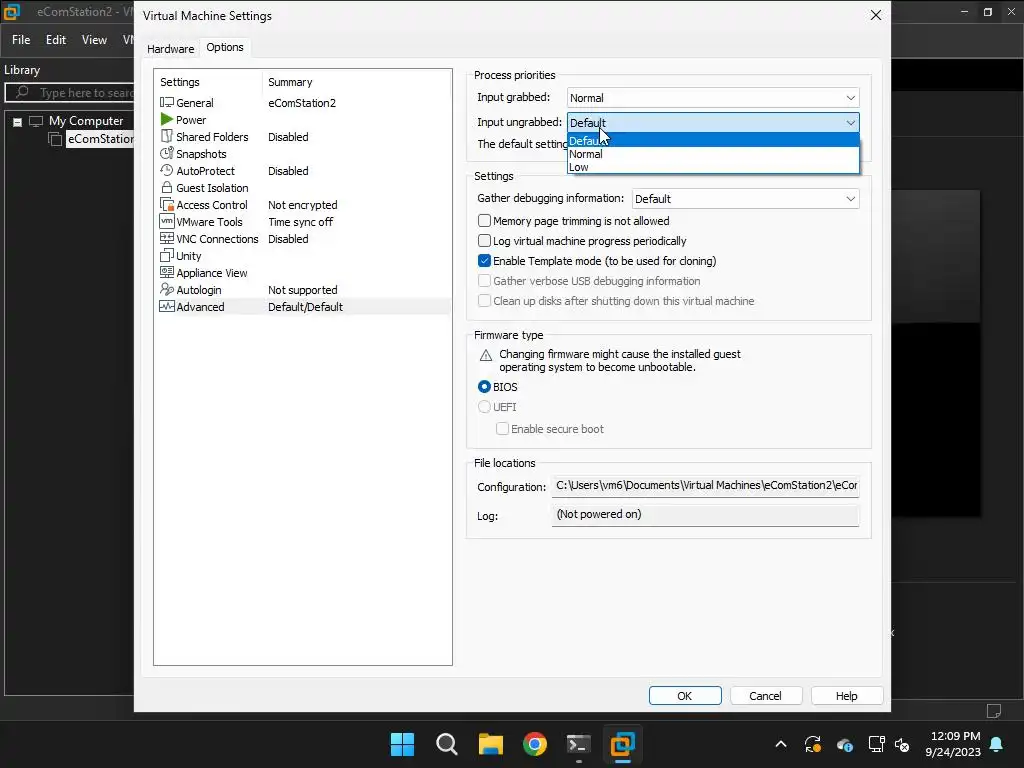Choose Low in the open priority list
The height and width of the screenshot is (768, 1024).
713,167
